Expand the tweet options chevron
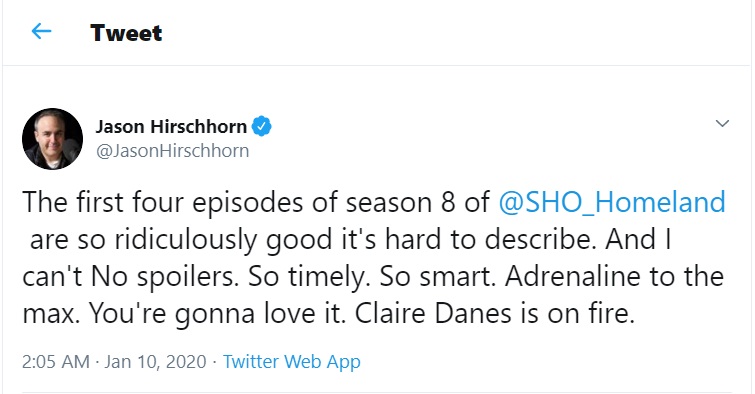Screen dimensions: 755x394 pos(722,123)
